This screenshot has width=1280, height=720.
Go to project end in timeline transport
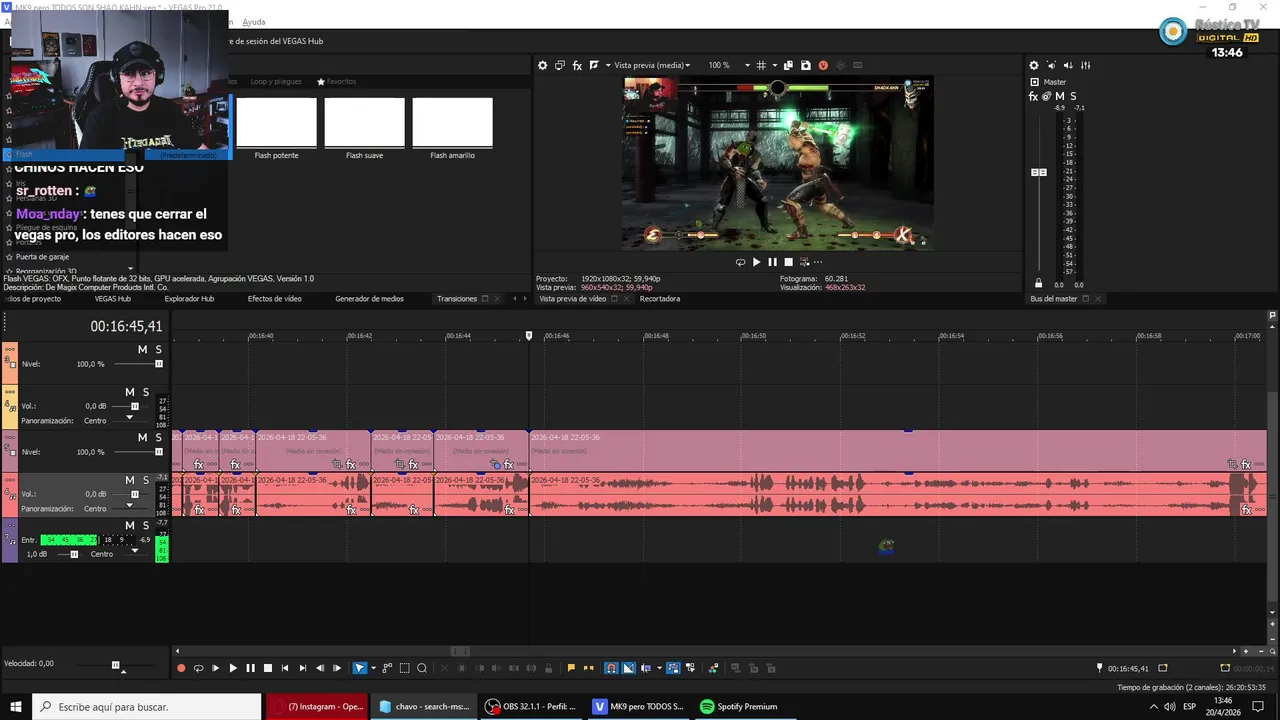click(x=303, y=668)
